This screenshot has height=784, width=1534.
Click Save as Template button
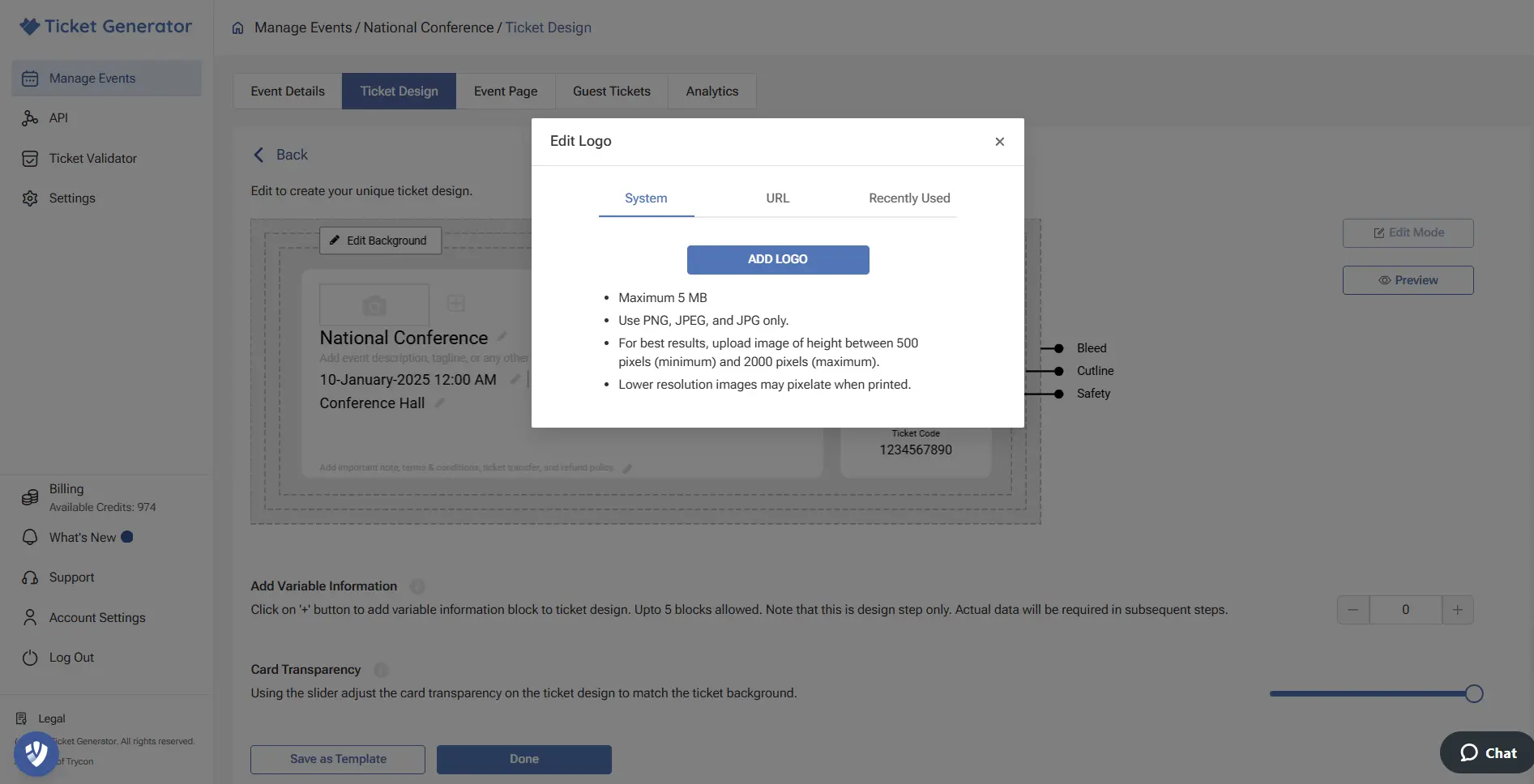click(338, 760)
